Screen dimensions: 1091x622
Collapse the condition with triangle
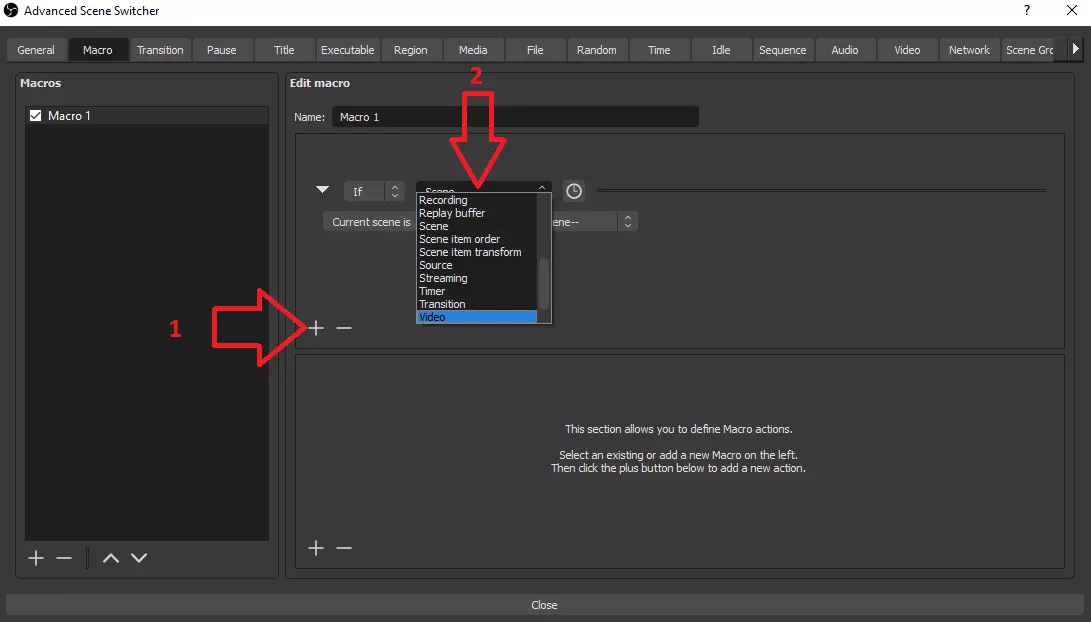pyautogui.click(x=322, y=190)
